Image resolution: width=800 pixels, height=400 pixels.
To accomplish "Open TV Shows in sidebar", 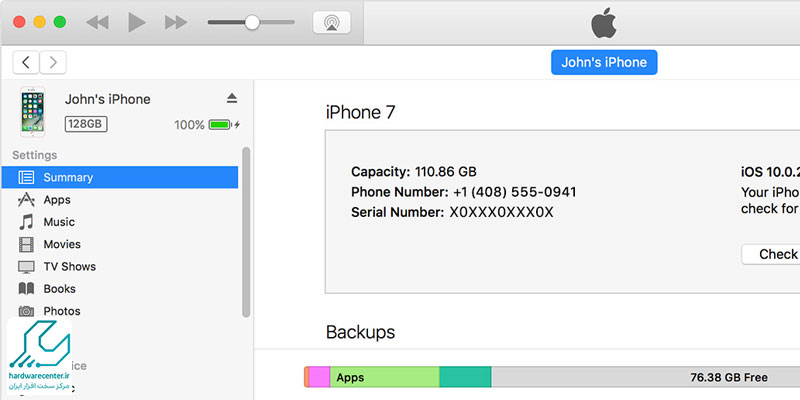I will (69, 267).
